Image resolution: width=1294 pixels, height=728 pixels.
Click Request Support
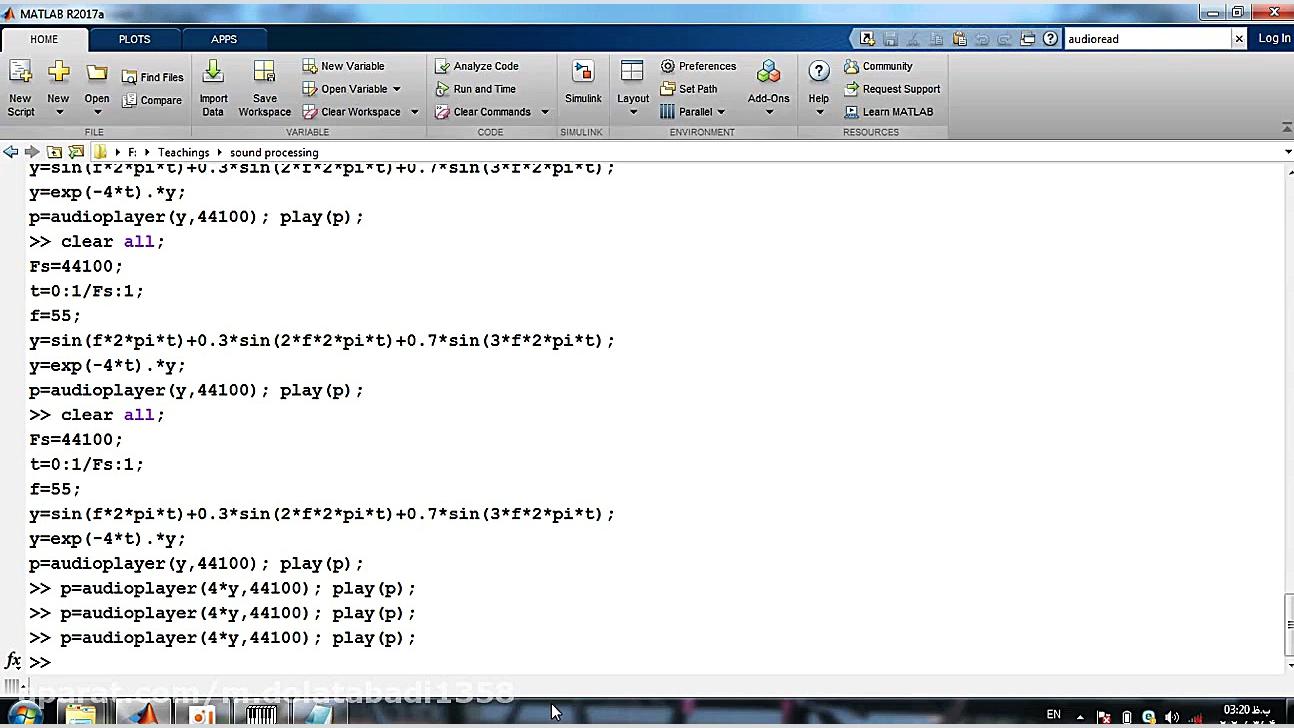892,89
